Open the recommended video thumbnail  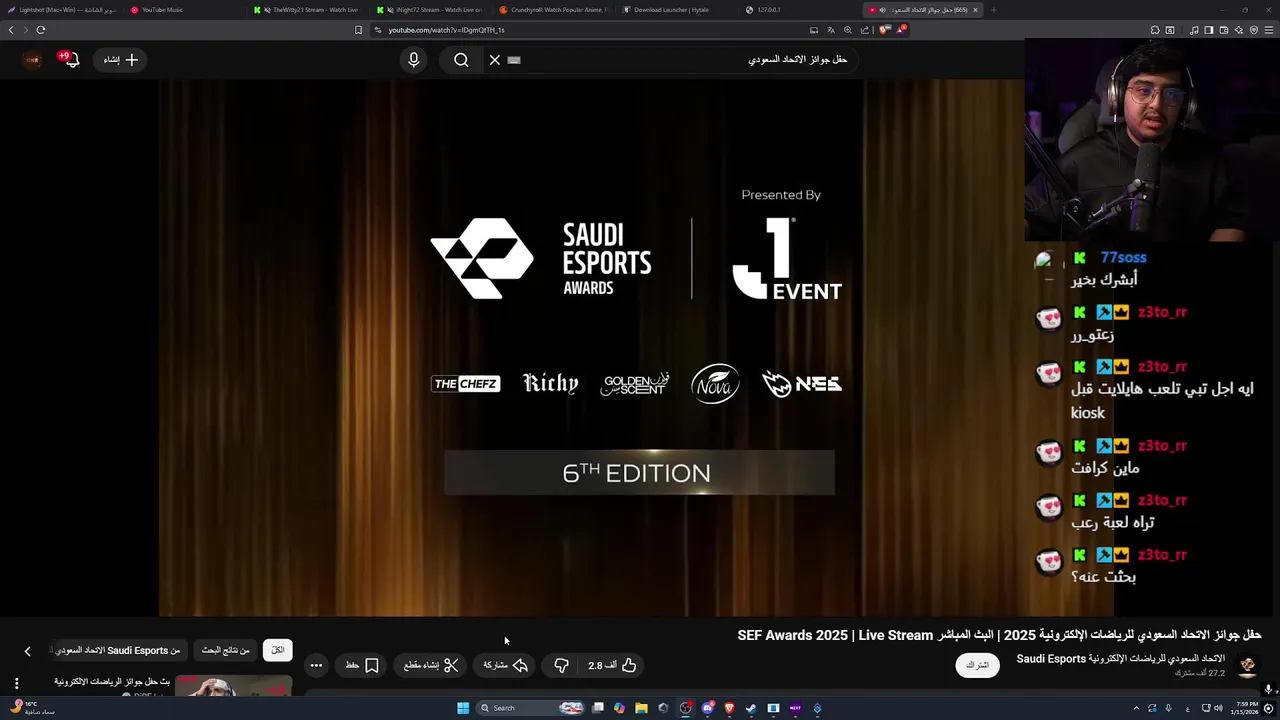233,686
